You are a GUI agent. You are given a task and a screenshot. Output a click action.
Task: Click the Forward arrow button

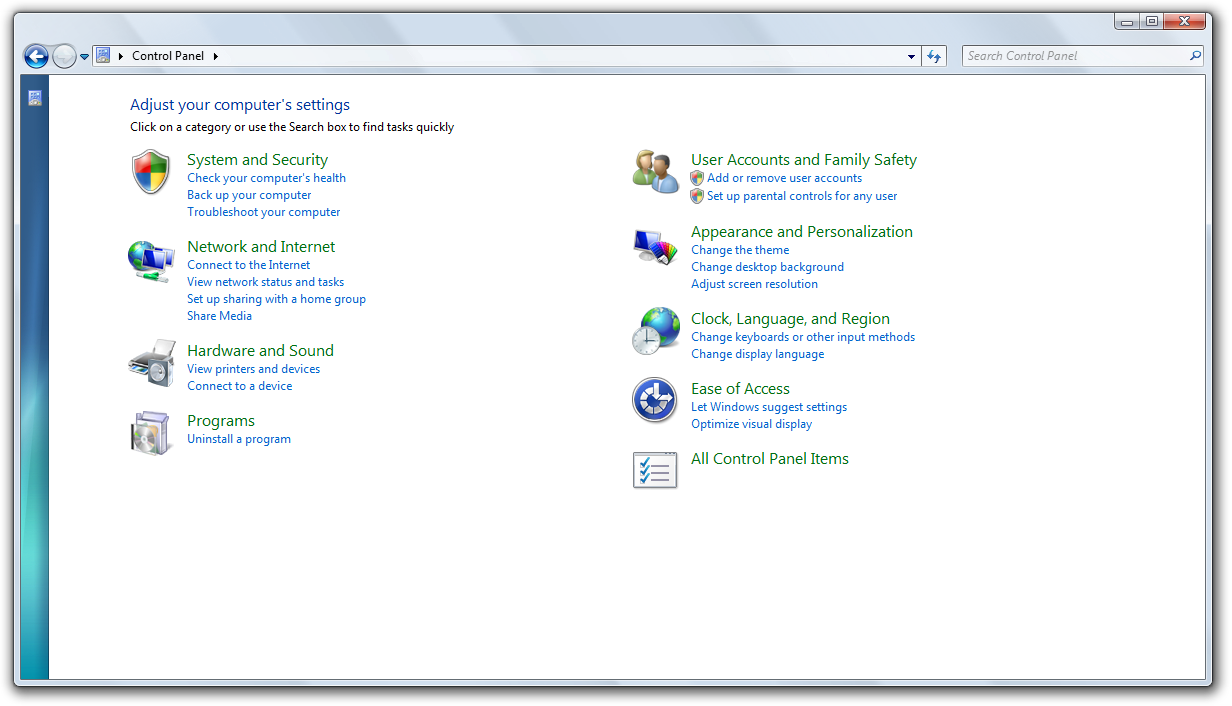click(64, 57)
